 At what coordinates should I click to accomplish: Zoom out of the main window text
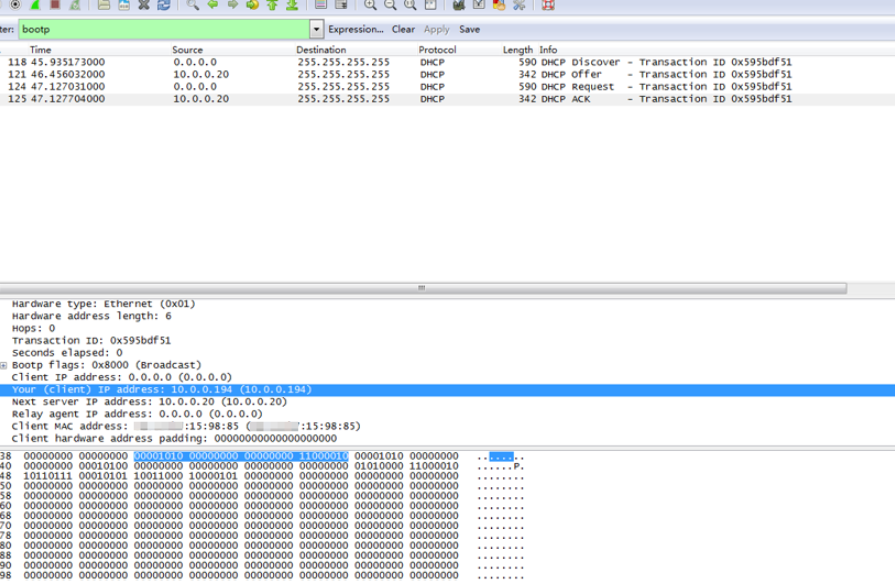pyautogui.click(x=390, y=5)
